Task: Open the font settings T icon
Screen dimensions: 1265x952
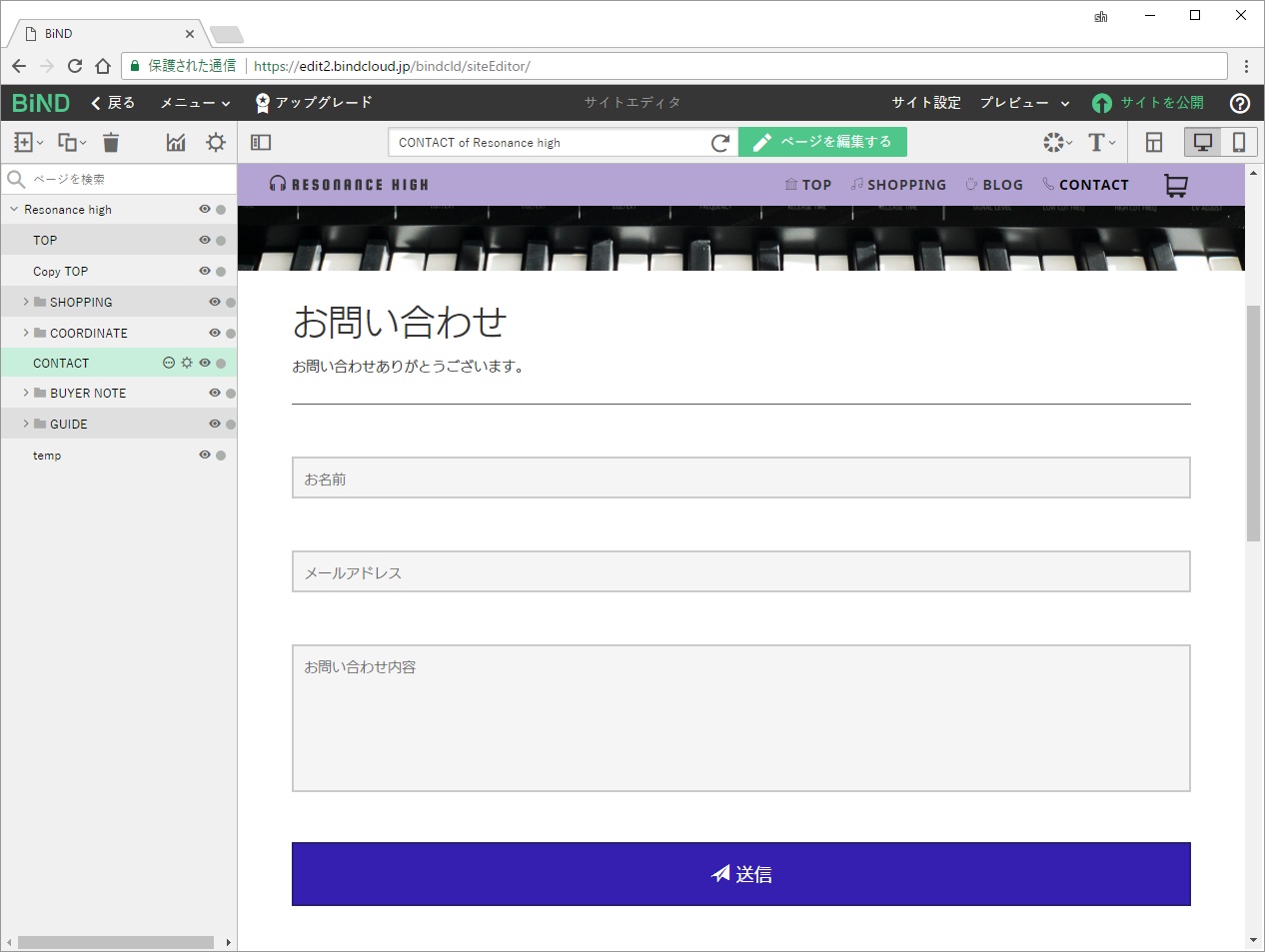Action: 1096,142
